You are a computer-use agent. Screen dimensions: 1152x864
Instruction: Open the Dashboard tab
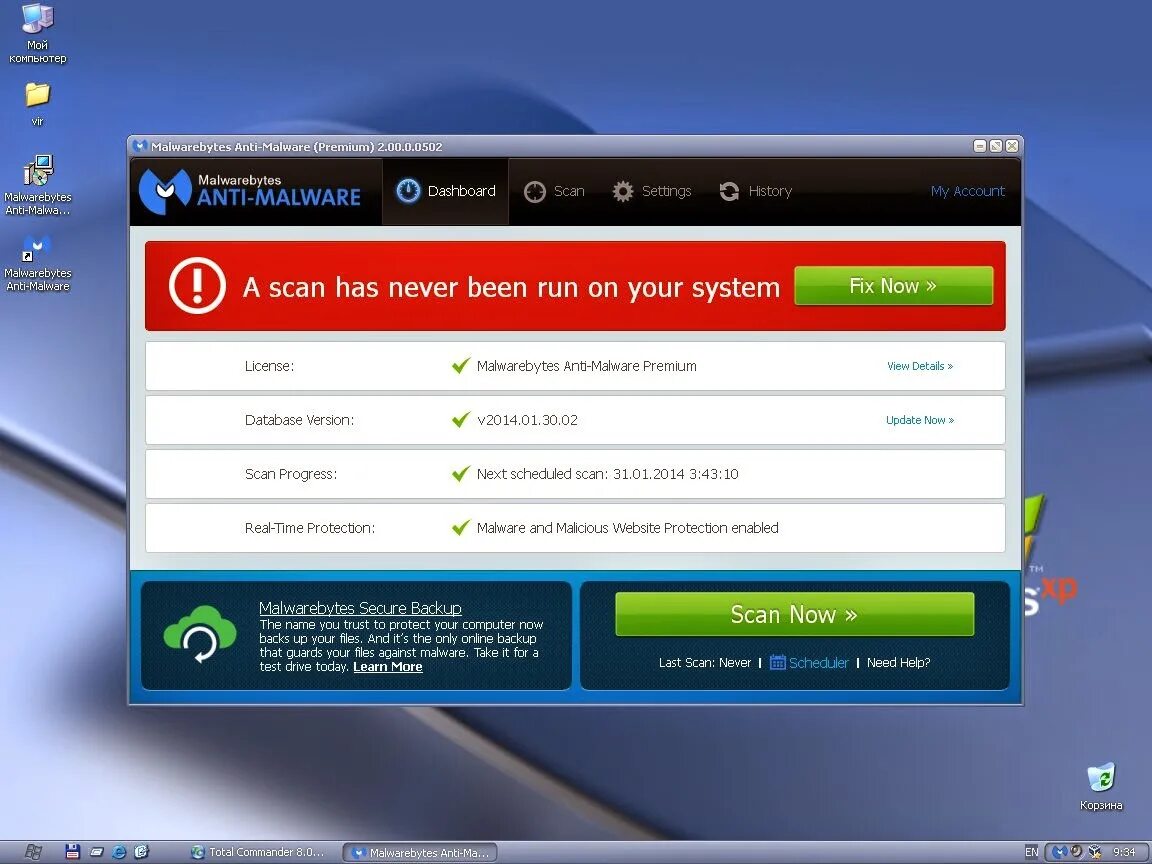445,191
